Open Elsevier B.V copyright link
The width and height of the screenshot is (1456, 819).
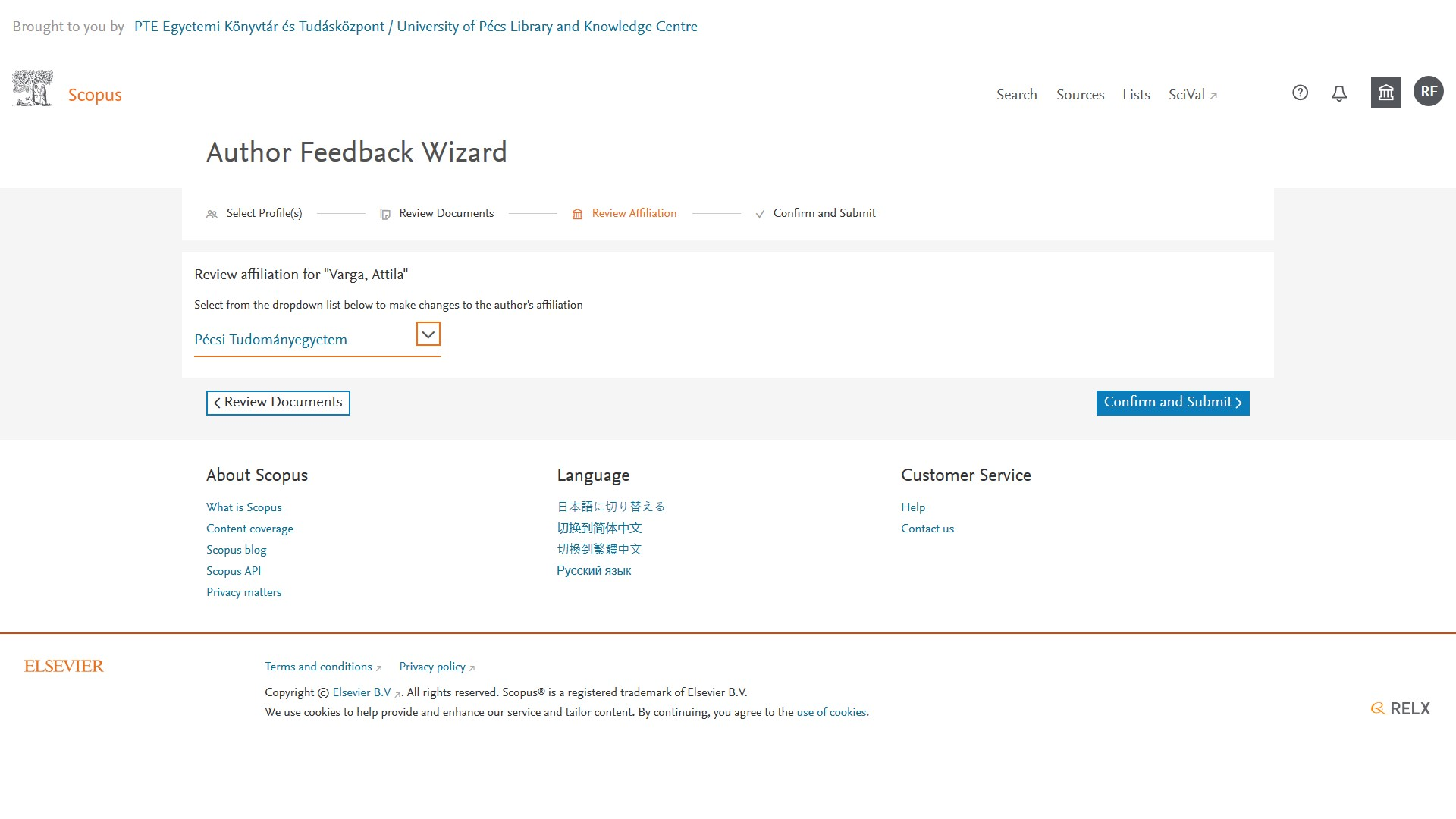366,692
